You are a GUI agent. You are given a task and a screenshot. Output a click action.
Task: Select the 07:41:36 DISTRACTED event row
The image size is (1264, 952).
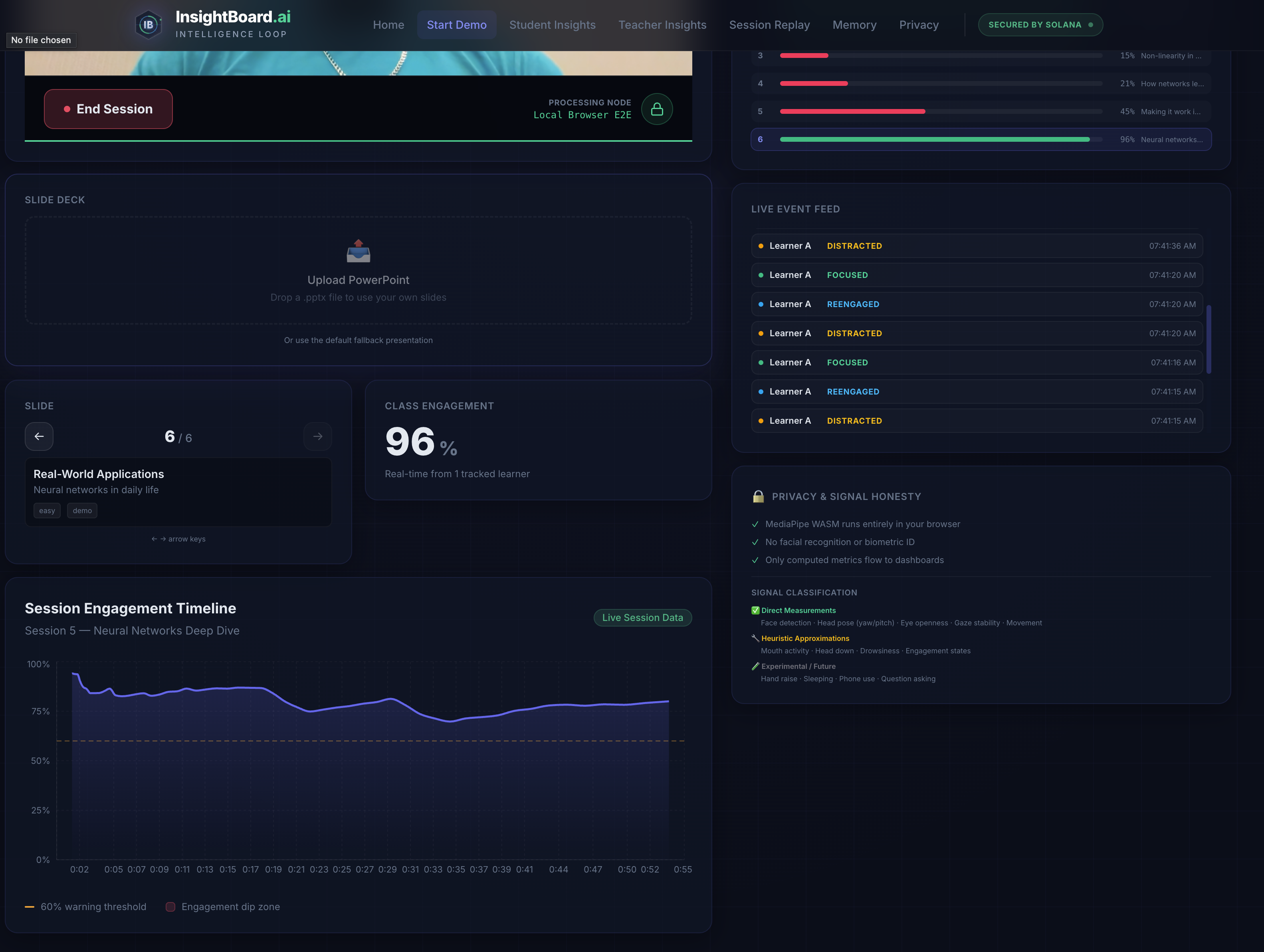tap(977, 246)
